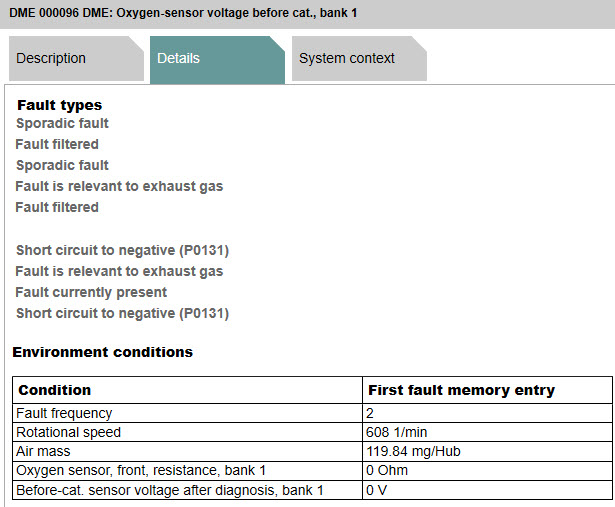Click the first Sporadic fault entry
The image size is (615, 507).
(x=62, y=123)
